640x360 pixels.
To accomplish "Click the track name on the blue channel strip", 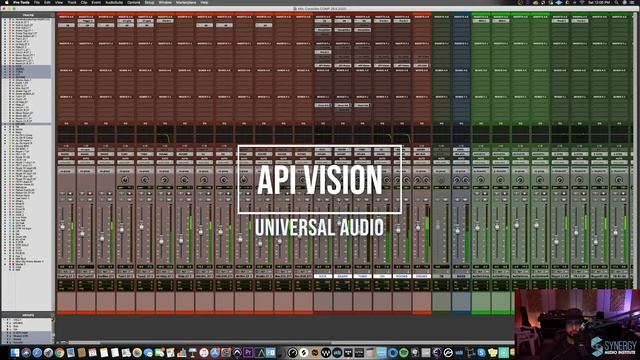I will [461, 276].
